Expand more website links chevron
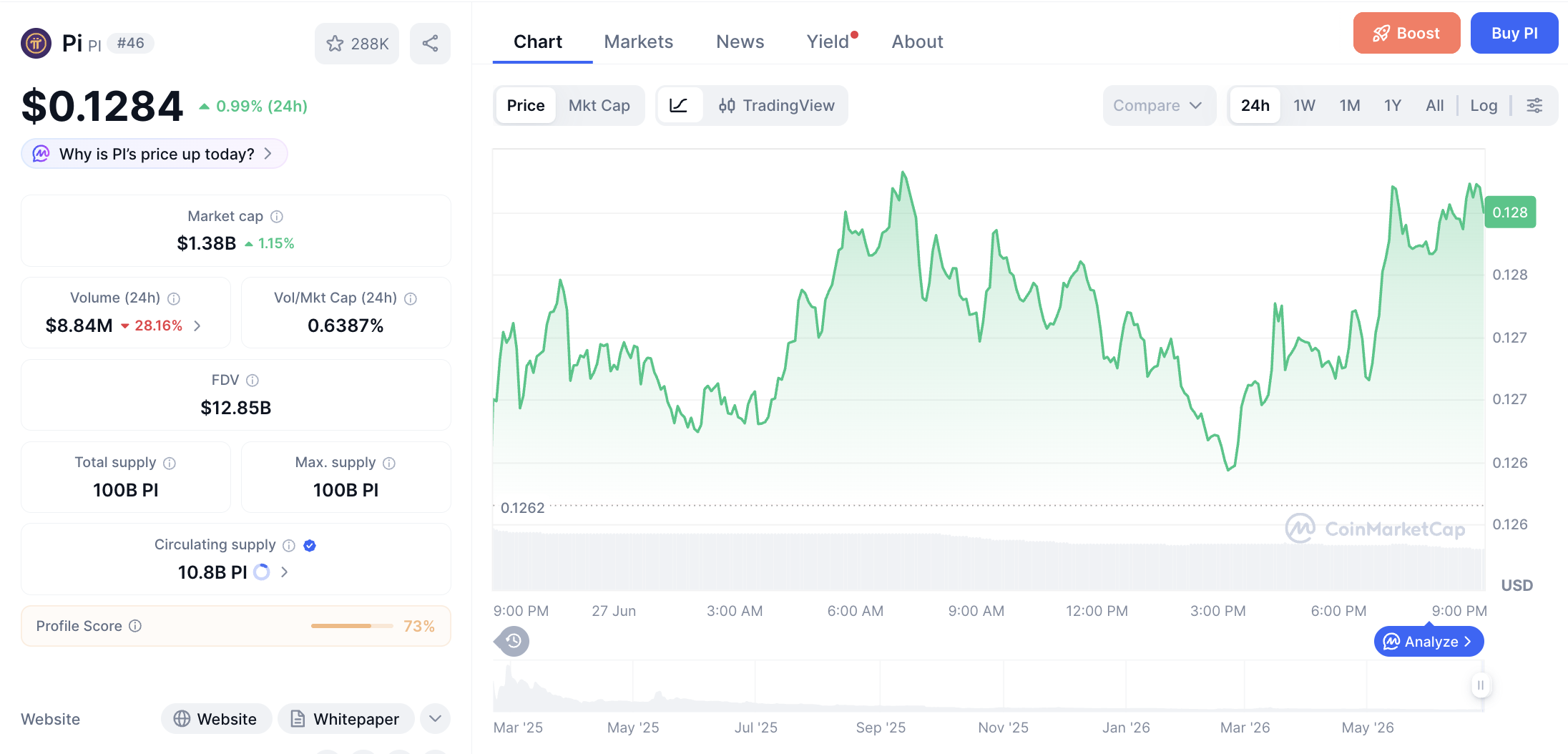The width and height of the screenshot is (1568, 754). (x=435, y=718)
